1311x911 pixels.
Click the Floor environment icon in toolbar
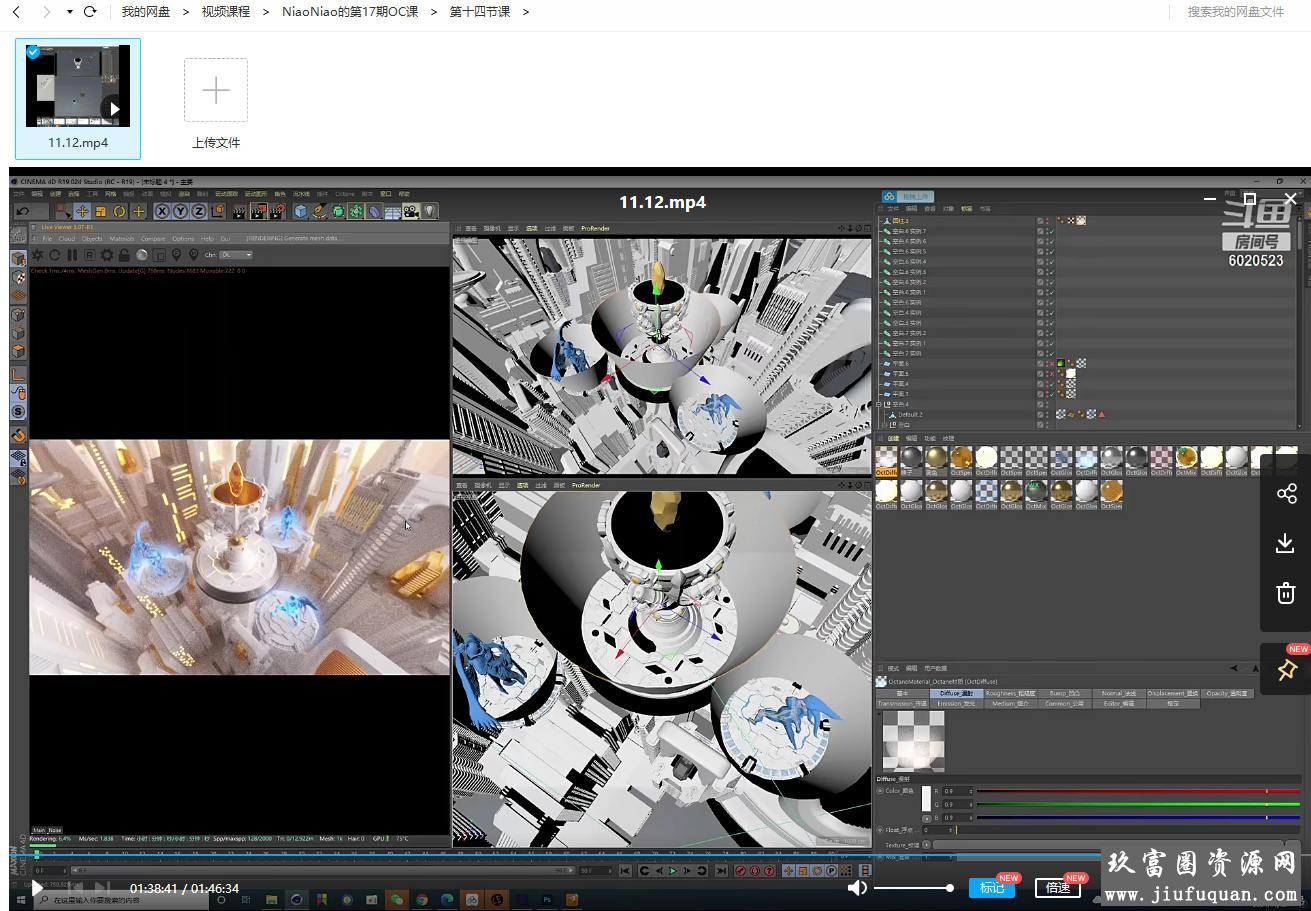[393, 212]
